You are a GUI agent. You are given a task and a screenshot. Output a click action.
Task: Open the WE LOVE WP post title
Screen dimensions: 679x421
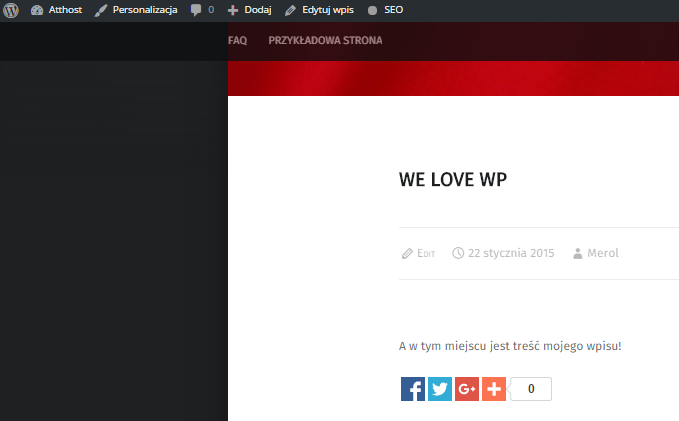click(x=453, y=180)
